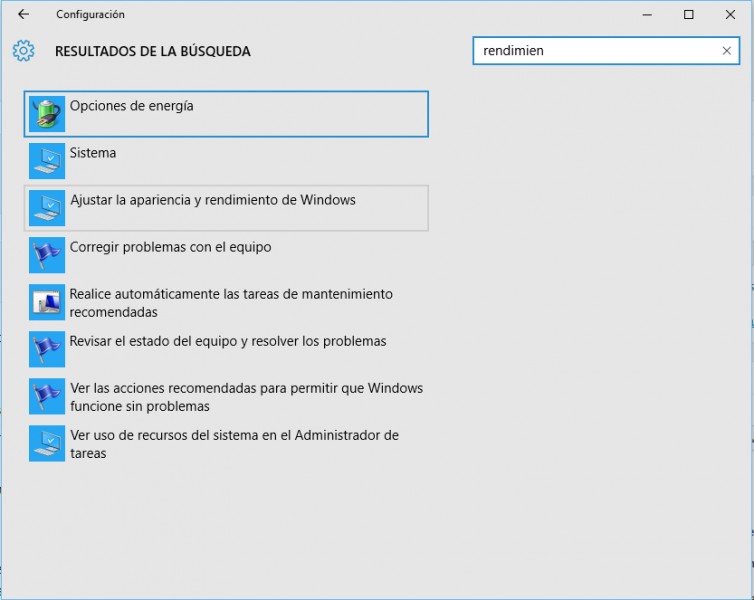Open Corregir problemas con el equipo

[x=226, y=255]
